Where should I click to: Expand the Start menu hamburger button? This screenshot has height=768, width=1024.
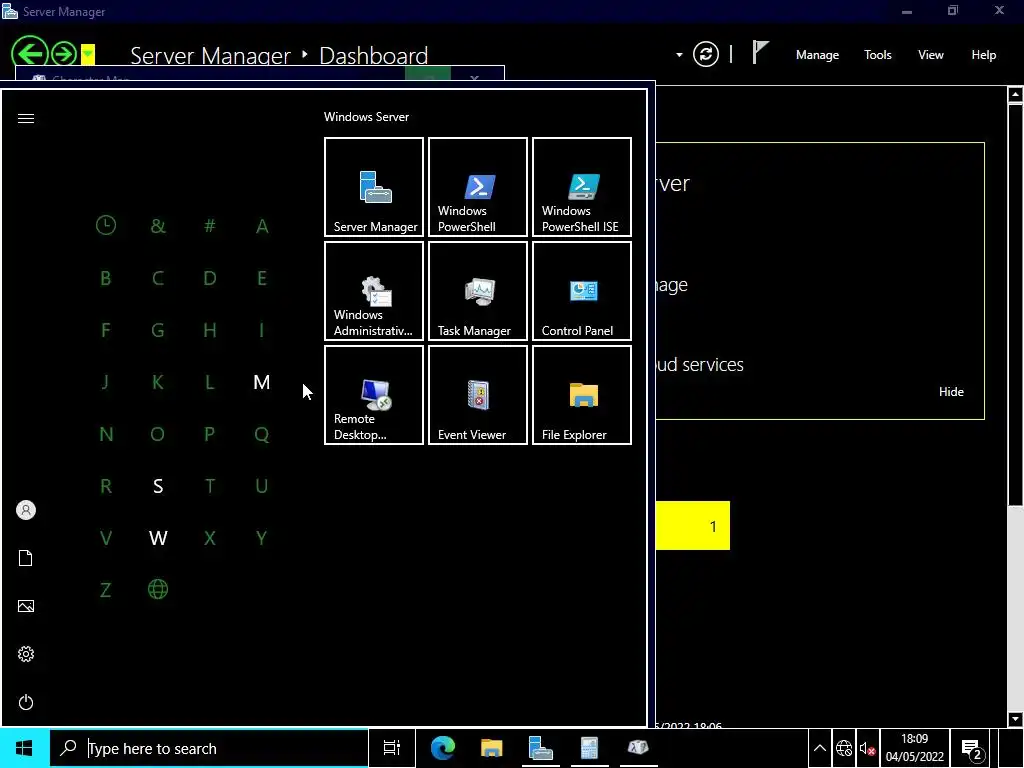25,118
